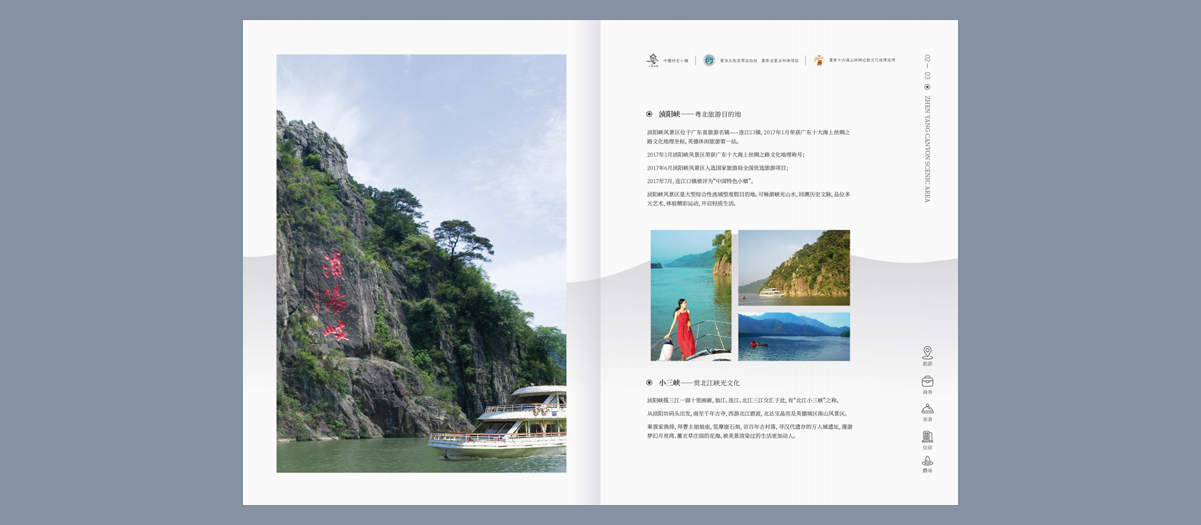Click the page number 02—03 label
The height and width of the screenshot is (525, 1201).
pyautogui.click(x=927, y=67)
